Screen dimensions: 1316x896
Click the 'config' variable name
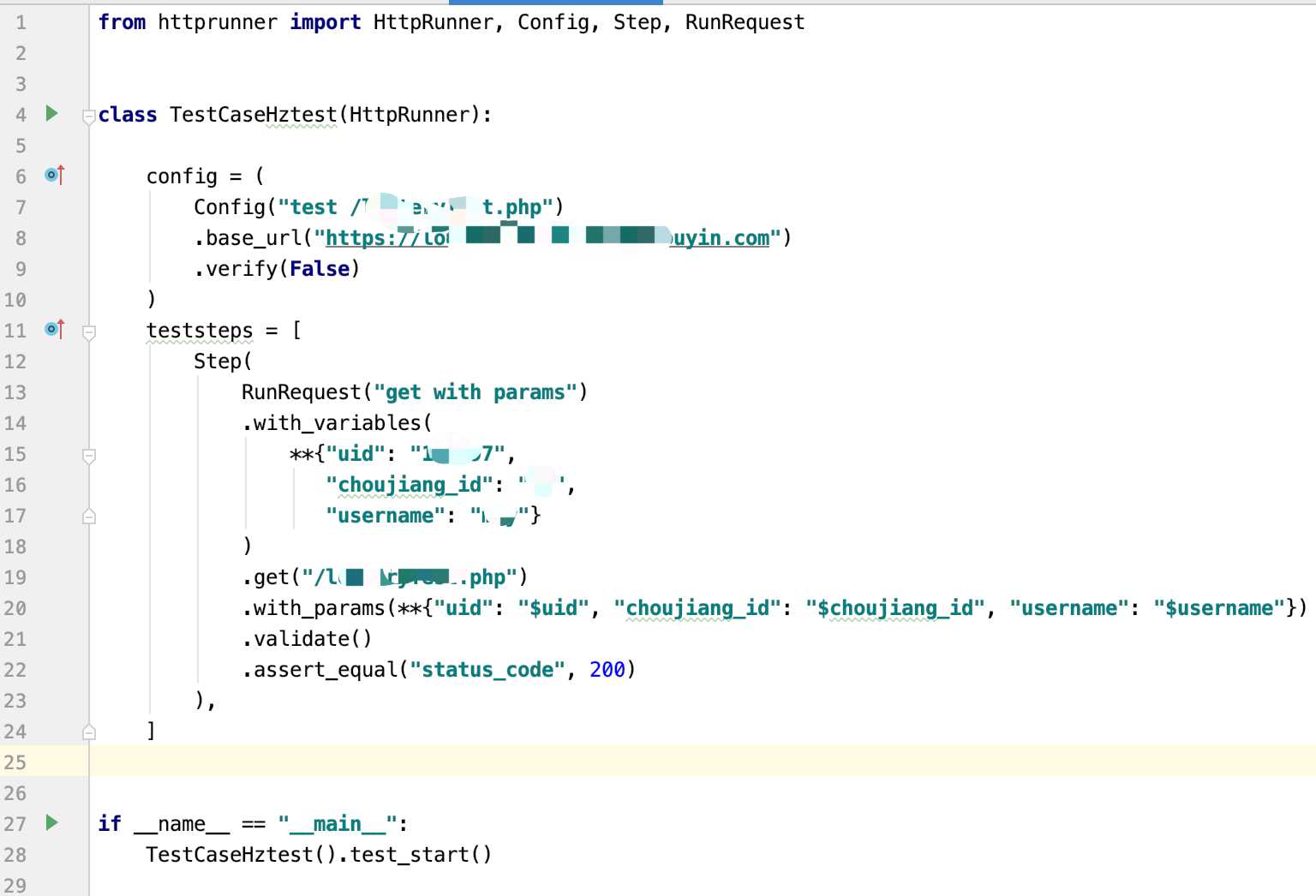[182, 176]
